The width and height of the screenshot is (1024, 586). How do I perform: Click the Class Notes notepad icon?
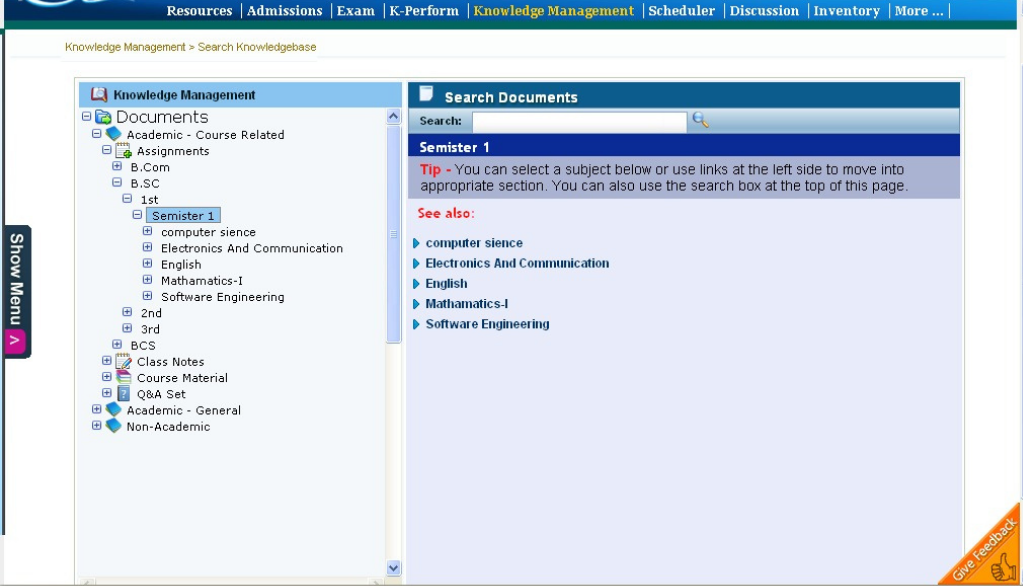point(123,361)
